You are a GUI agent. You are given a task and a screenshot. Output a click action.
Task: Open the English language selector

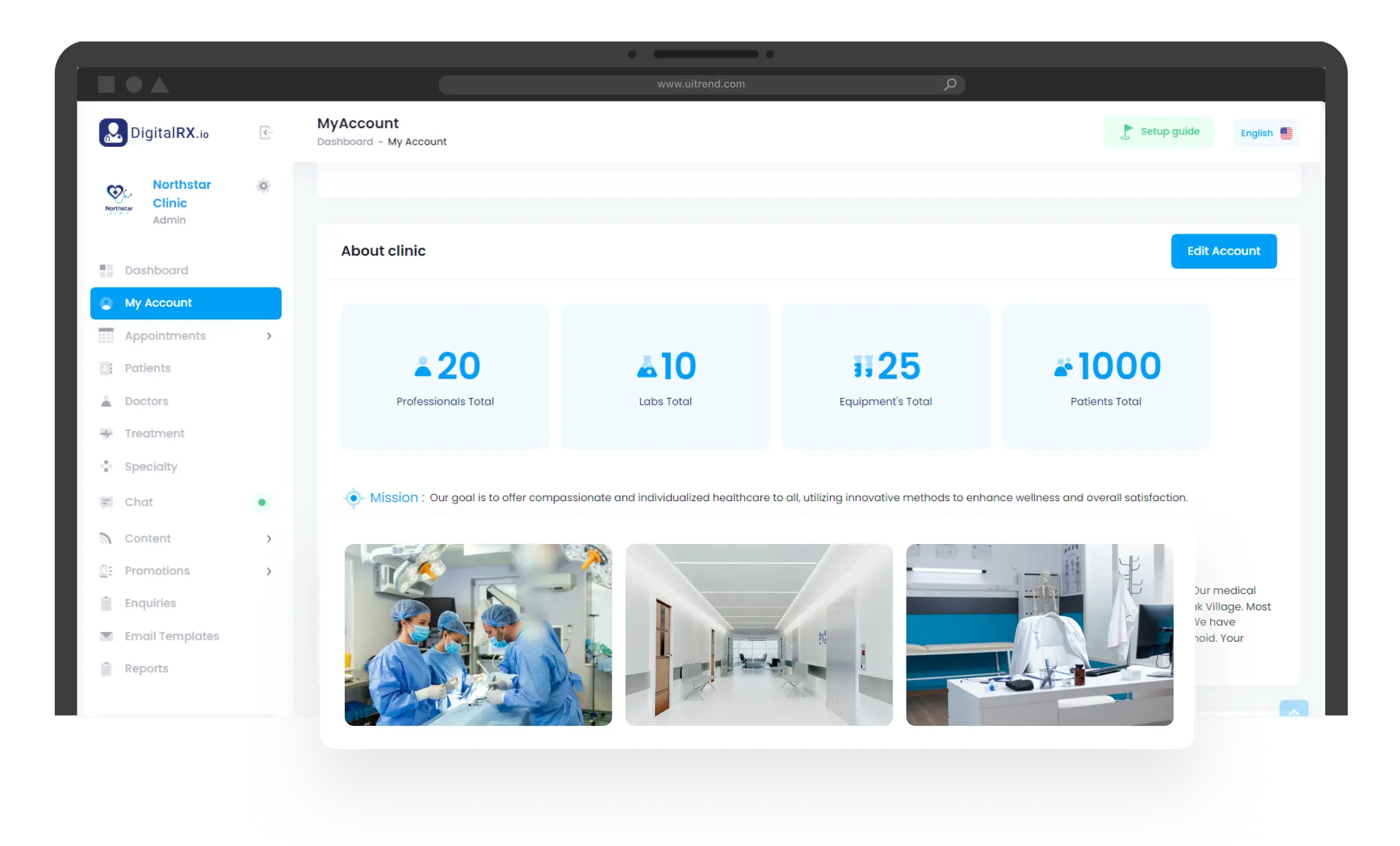point(1266,133)
